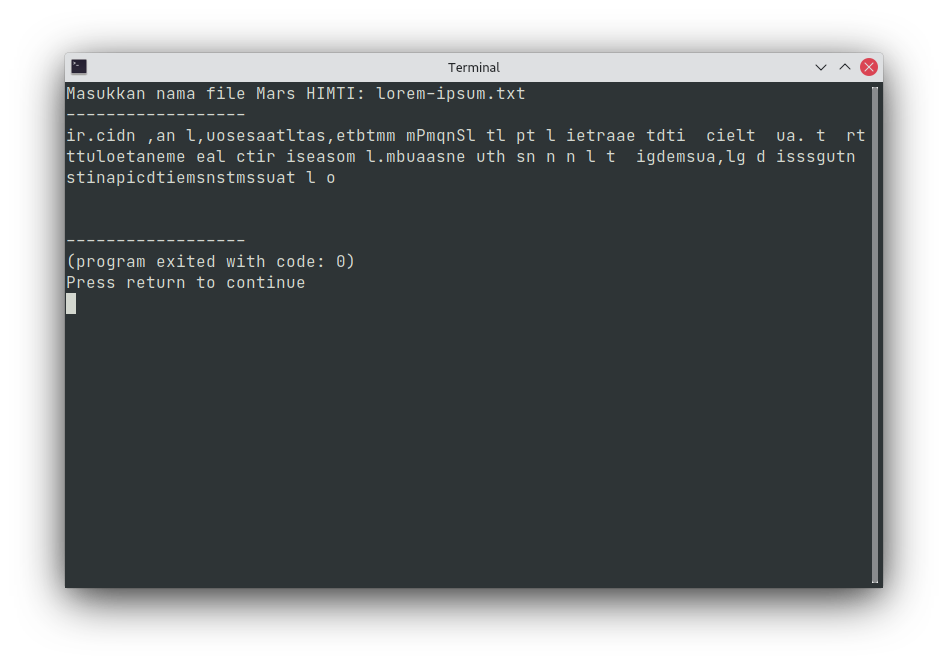
Task: Click the "lorem-ipsum.txt" filename text
Action: [x=450, y=94]
